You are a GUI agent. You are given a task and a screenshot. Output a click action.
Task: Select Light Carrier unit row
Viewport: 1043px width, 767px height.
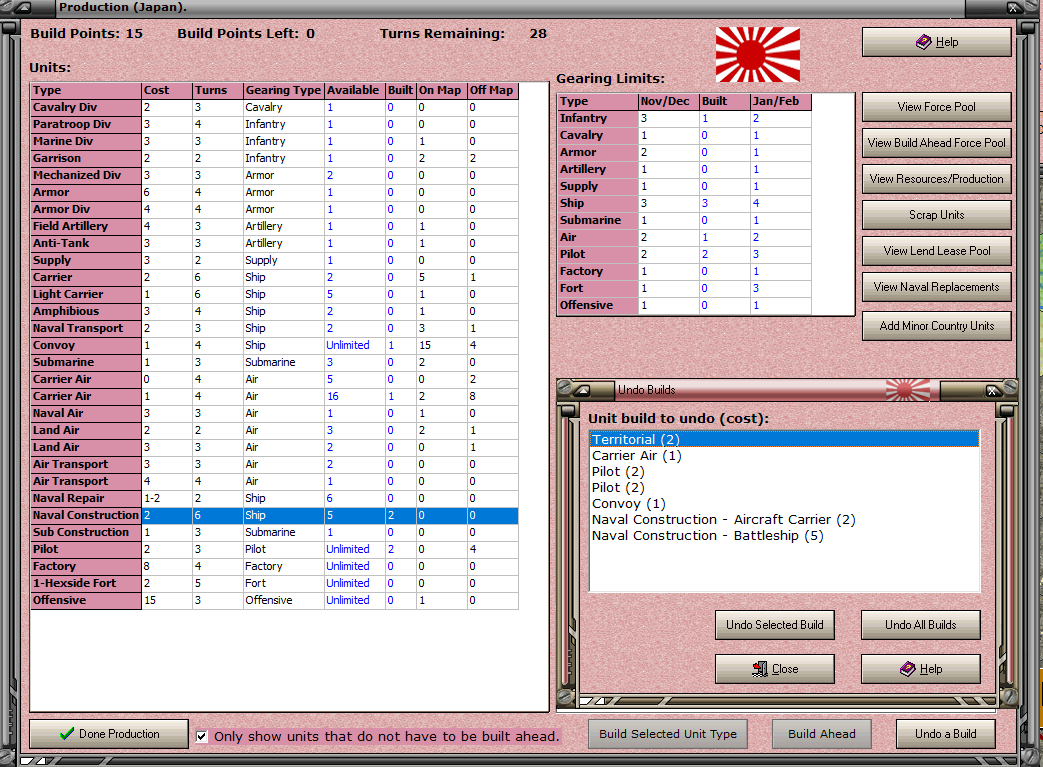point(274,294)
